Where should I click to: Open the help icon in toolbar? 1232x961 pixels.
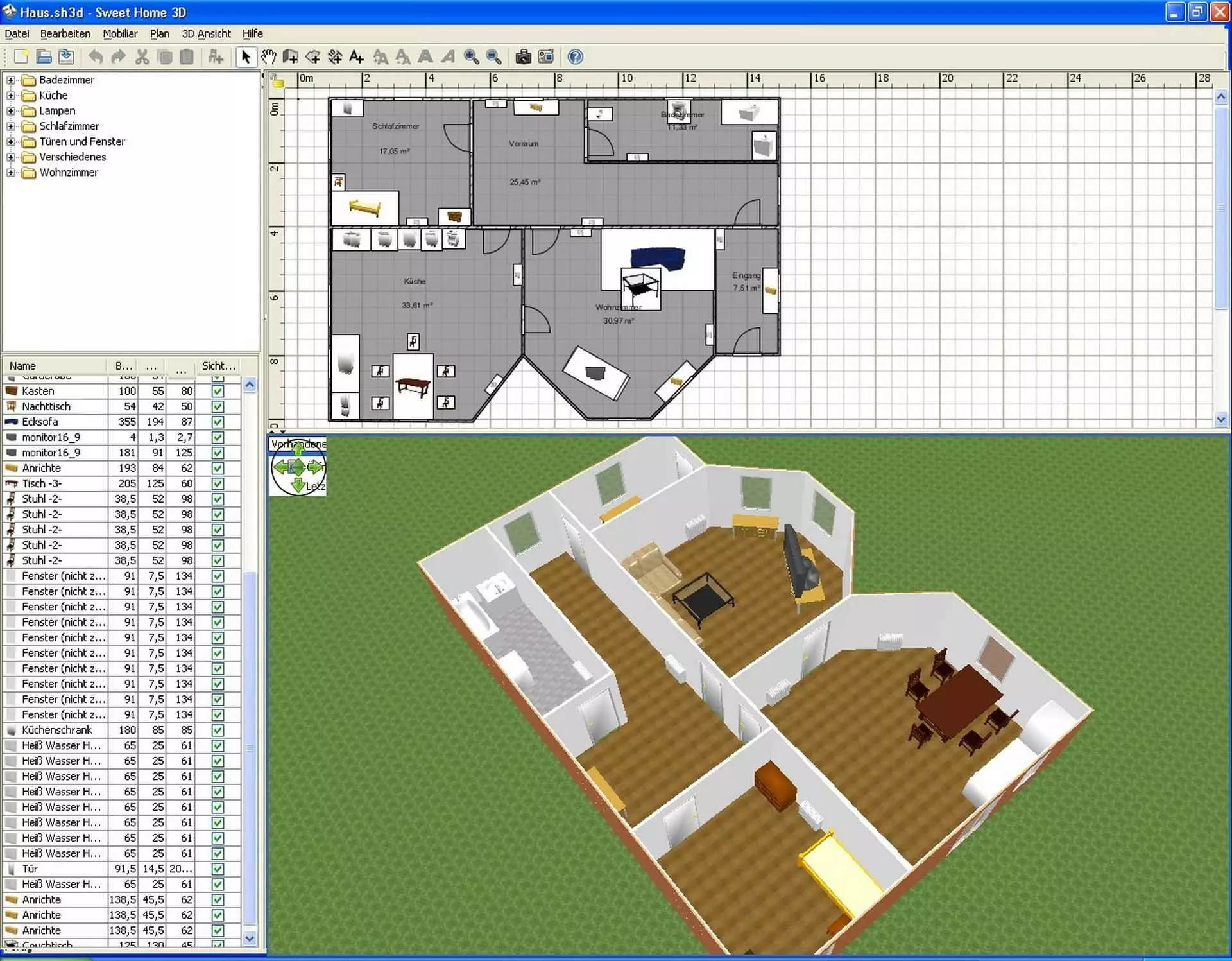[576, 56]
